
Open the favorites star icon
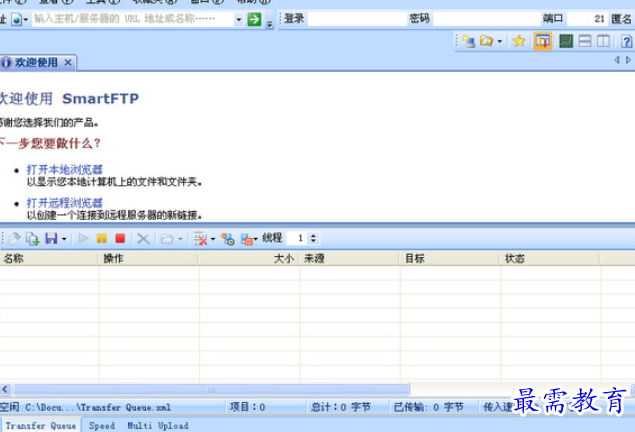coord(519,41)
